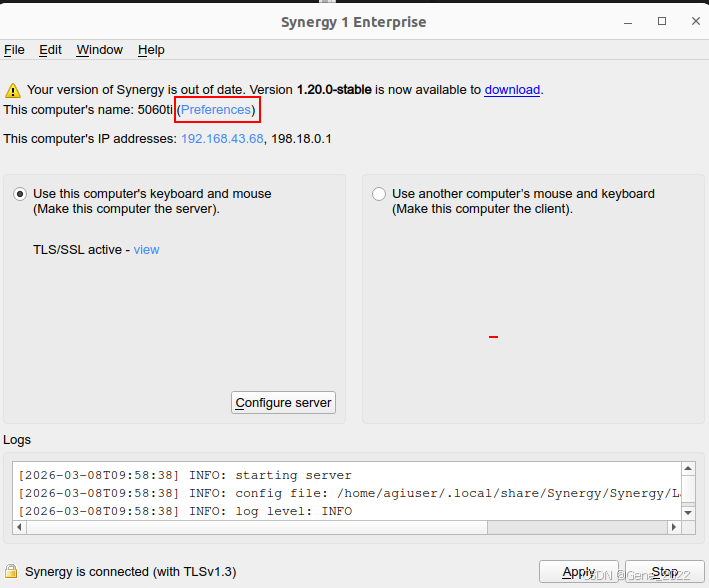Click the 192.168.43.68 IP address
The image size is (709, 588).
pos(222,138)
